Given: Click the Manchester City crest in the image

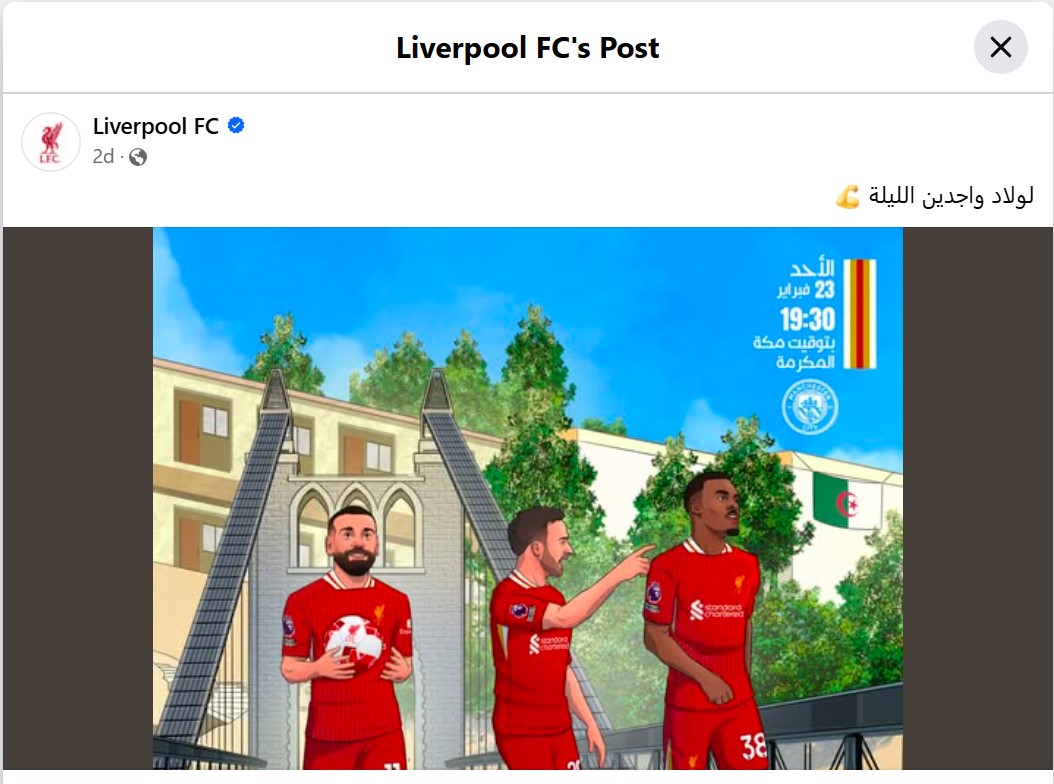Looking at the screenshot, I should click(810, 407).
